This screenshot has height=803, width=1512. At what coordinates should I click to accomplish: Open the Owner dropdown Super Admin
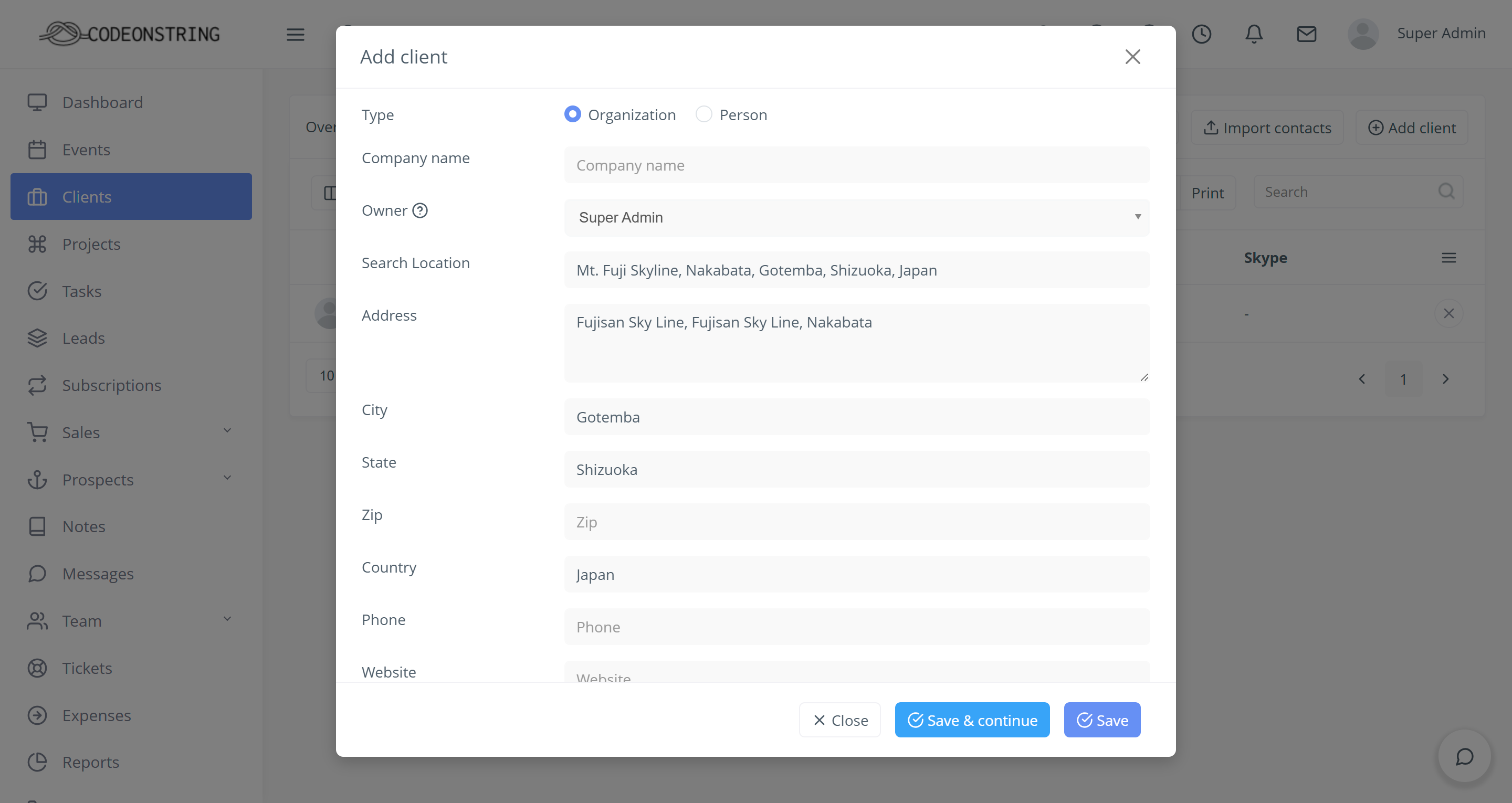856,217
